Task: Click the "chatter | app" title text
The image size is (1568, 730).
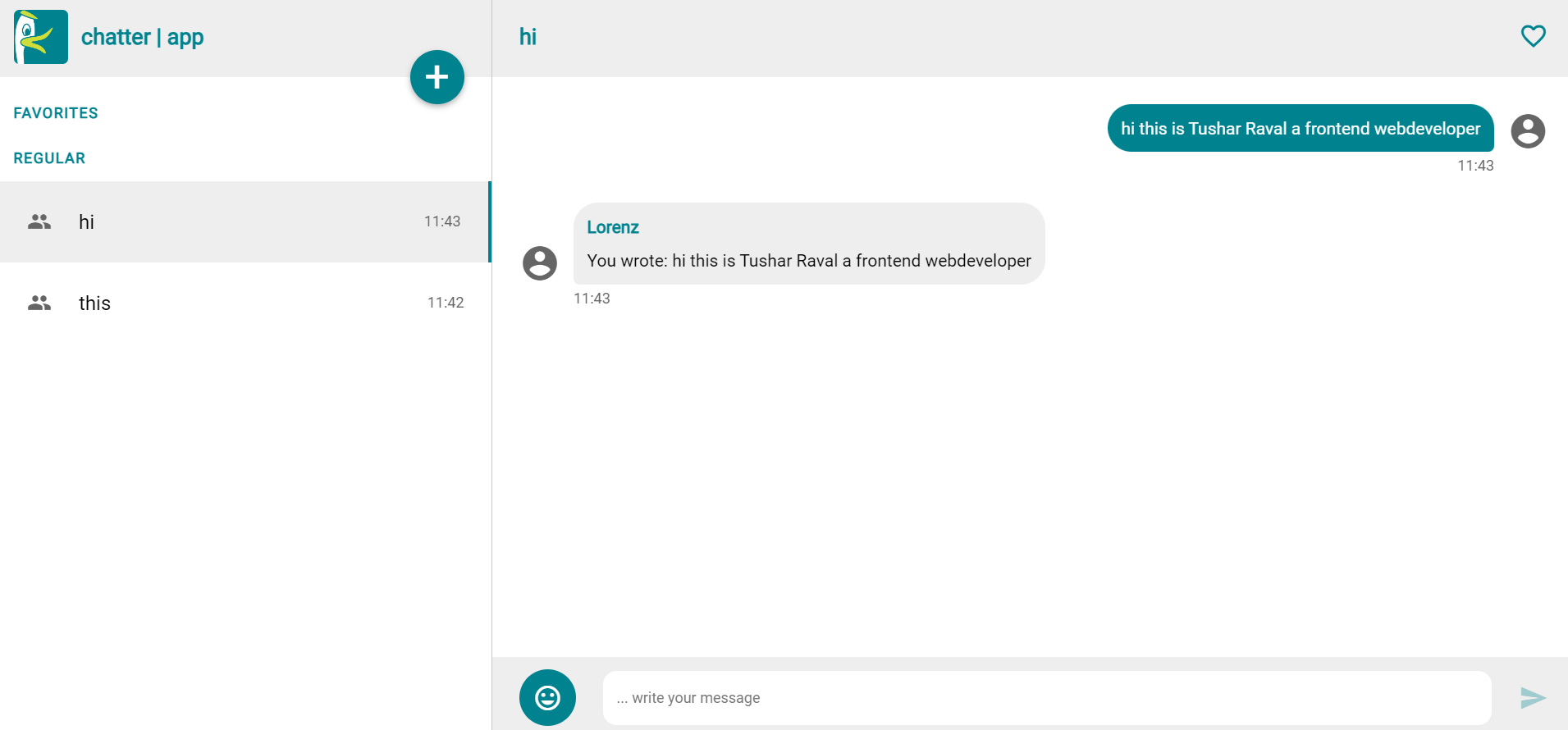Action: point(142,37)
